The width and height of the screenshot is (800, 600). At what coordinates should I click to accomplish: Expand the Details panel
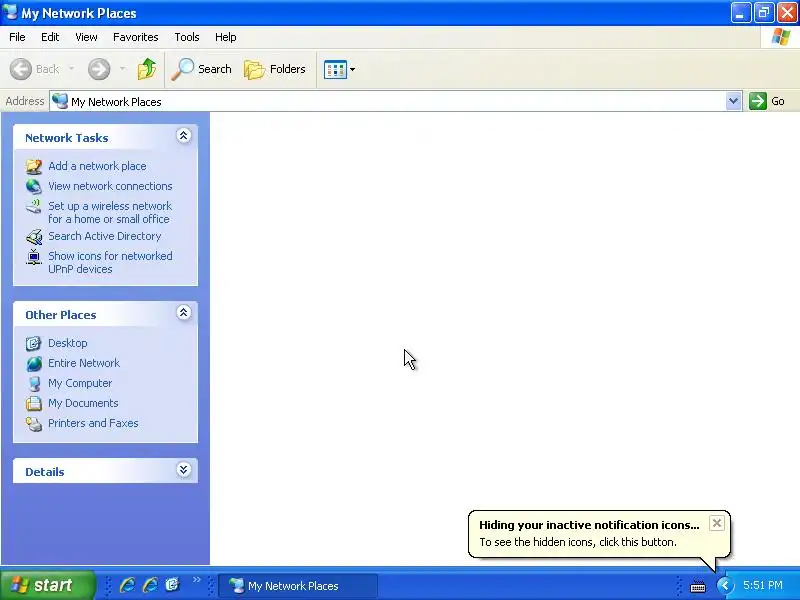coord(184,469)
